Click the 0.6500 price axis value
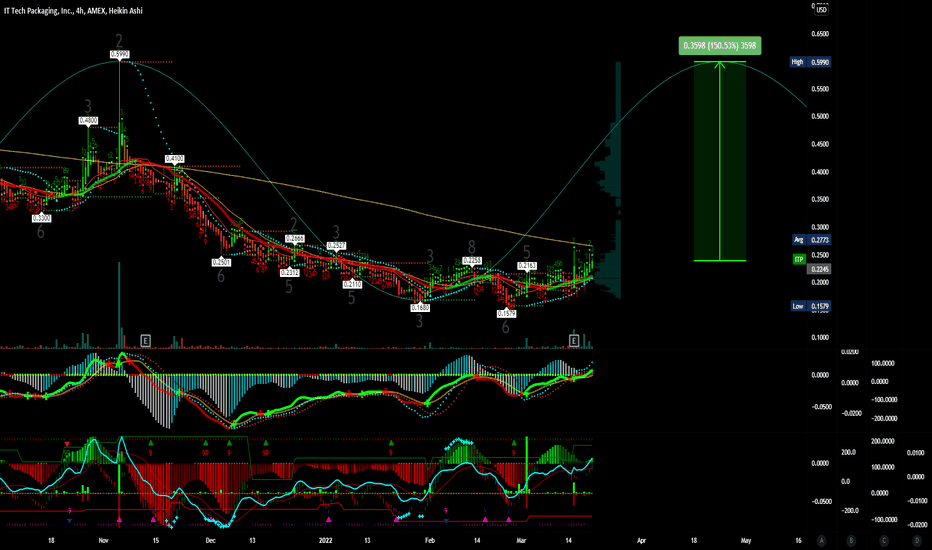The image size is (932, 550). click(820, 34)
